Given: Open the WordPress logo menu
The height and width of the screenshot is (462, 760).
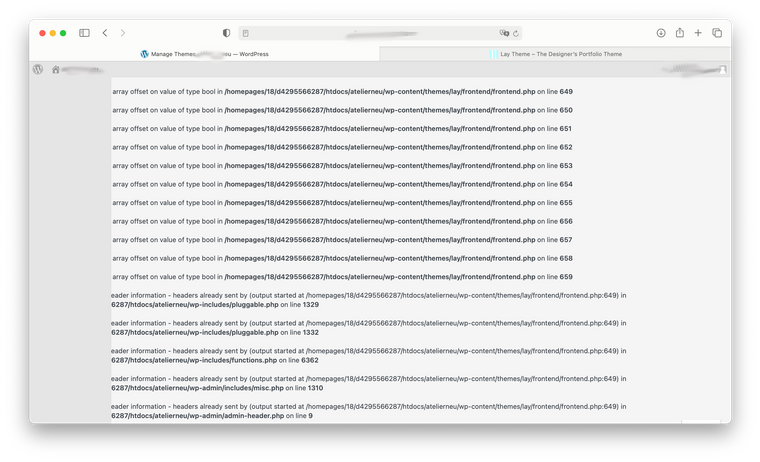Looking at the screenshot, I should coord(38,70).
